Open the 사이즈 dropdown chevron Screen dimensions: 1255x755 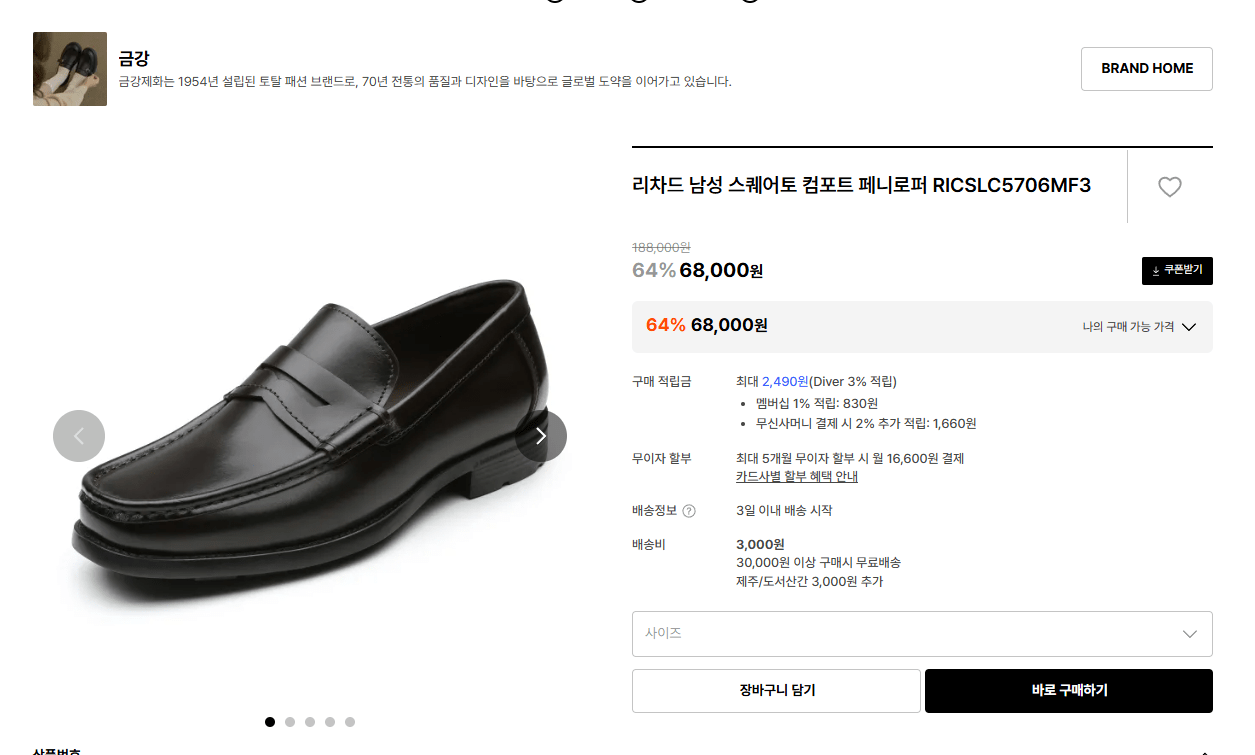pos(1190,633)
